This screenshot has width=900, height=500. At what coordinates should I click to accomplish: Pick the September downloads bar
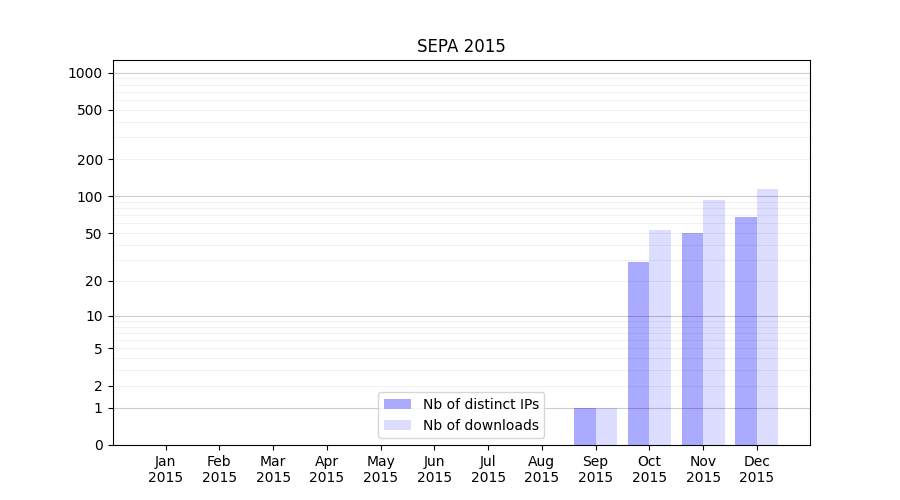(606, 426)
